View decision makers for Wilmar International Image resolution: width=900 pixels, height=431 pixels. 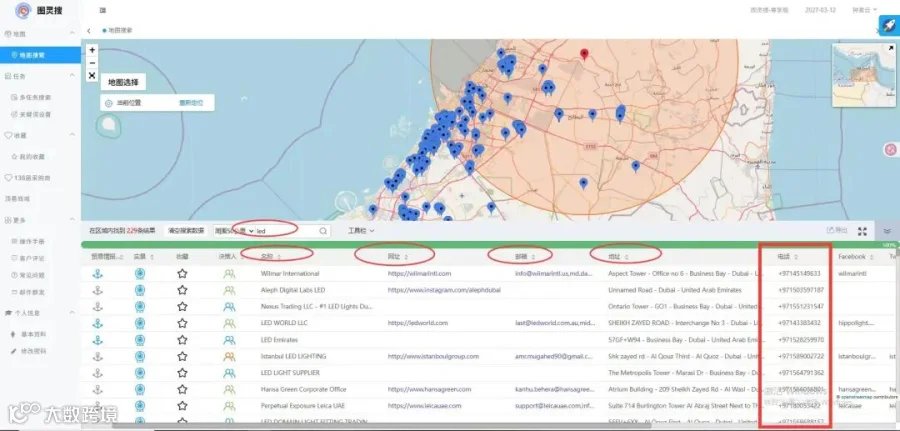point(229,274)
